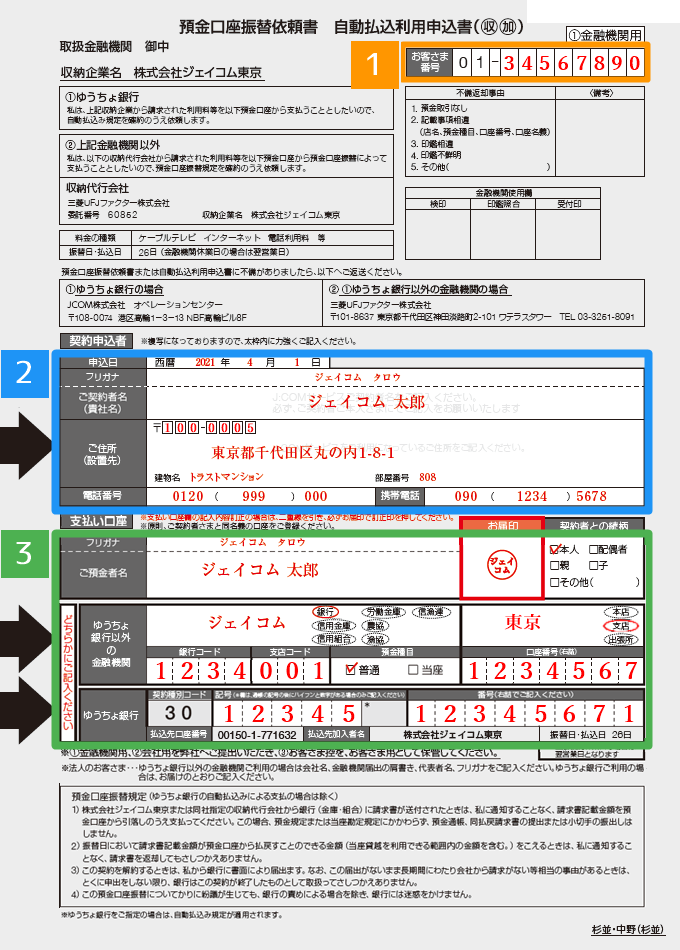
Task: Choose the 漁協 institution type
Action: [x=375, y=639]
